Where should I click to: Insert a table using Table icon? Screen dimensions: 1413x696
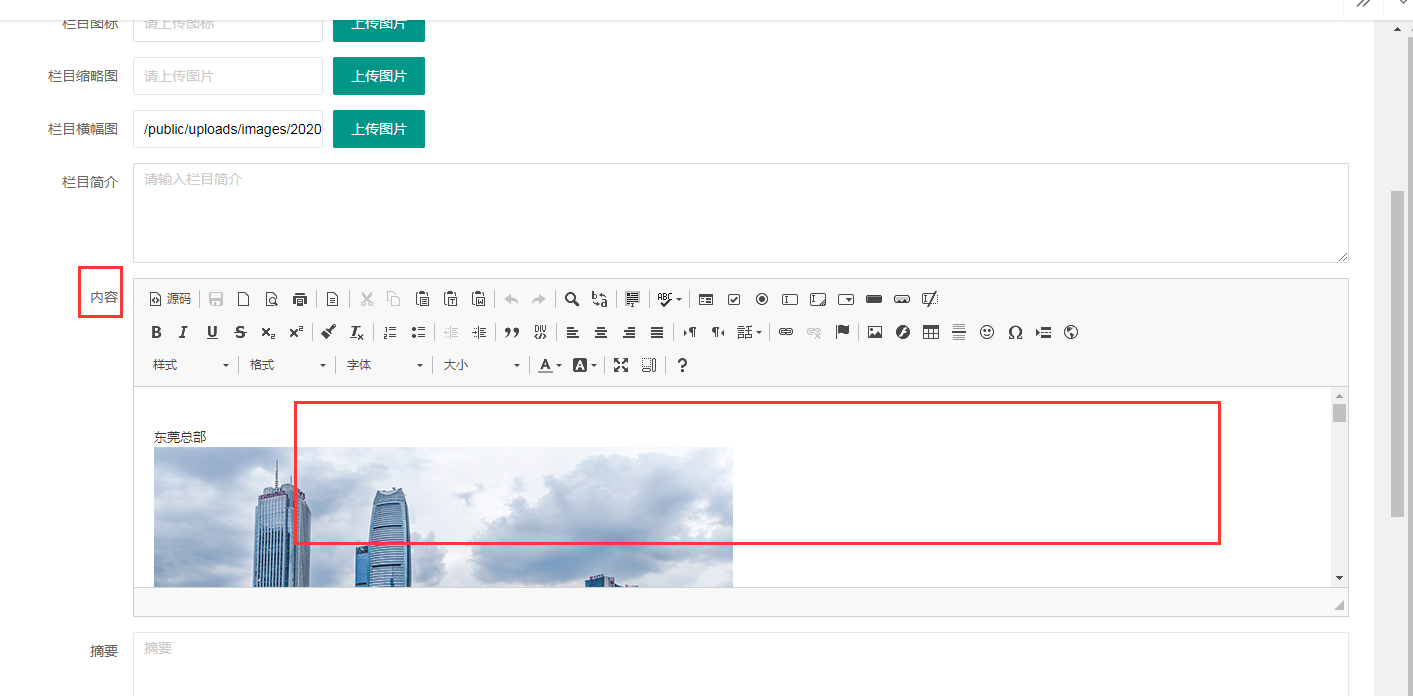pos(931,332)
